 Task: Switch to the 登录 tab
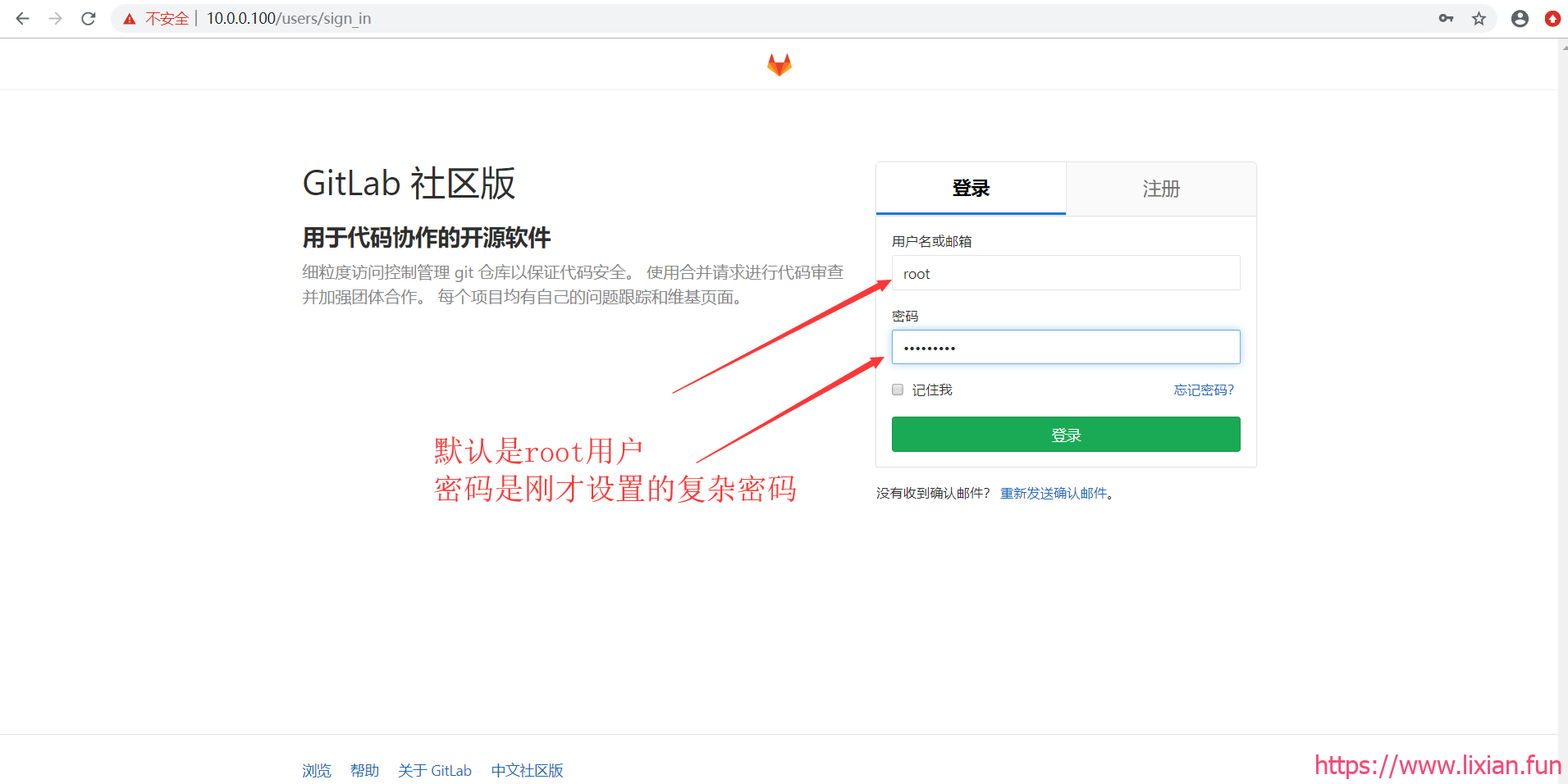971,189
